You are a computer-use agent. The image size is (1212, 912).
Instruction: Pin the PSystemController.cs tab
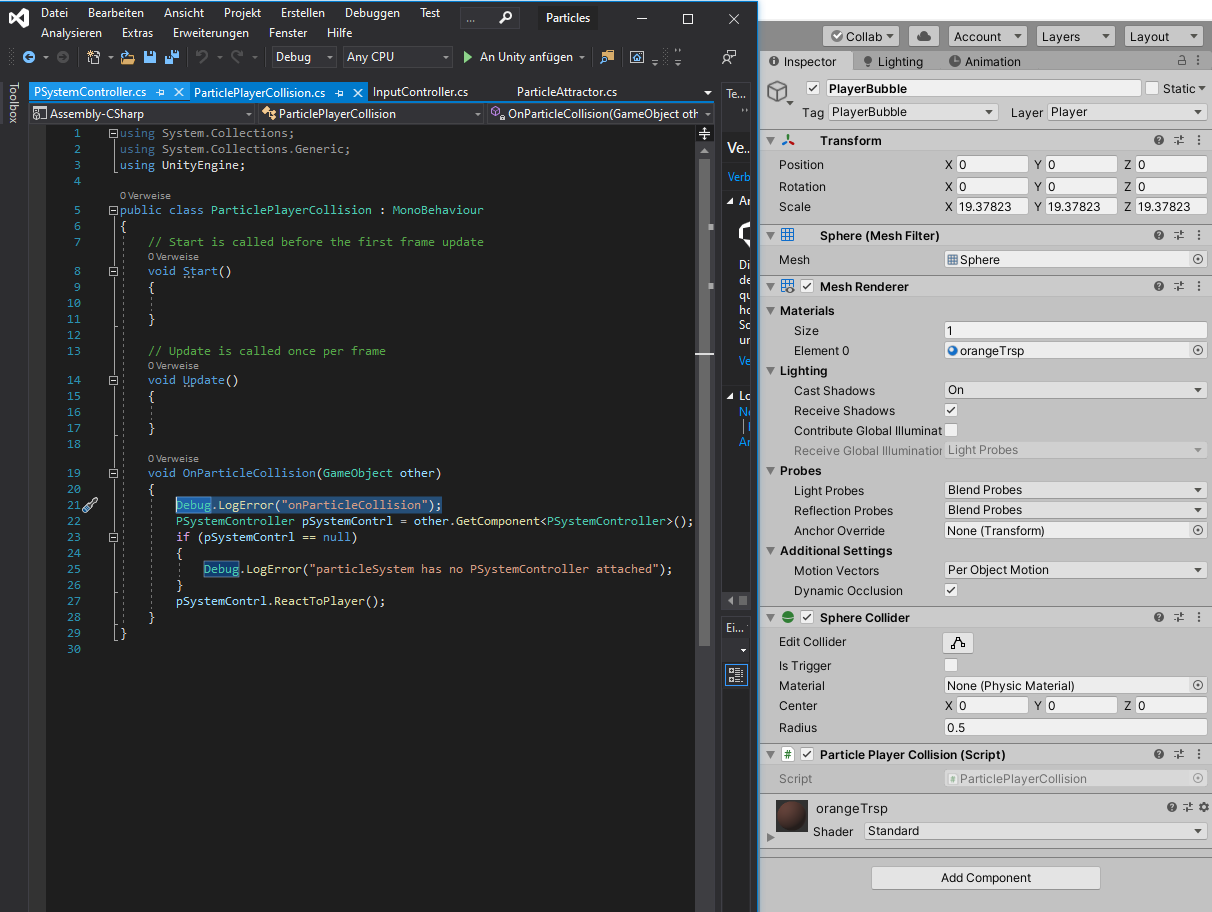(161, 92)
